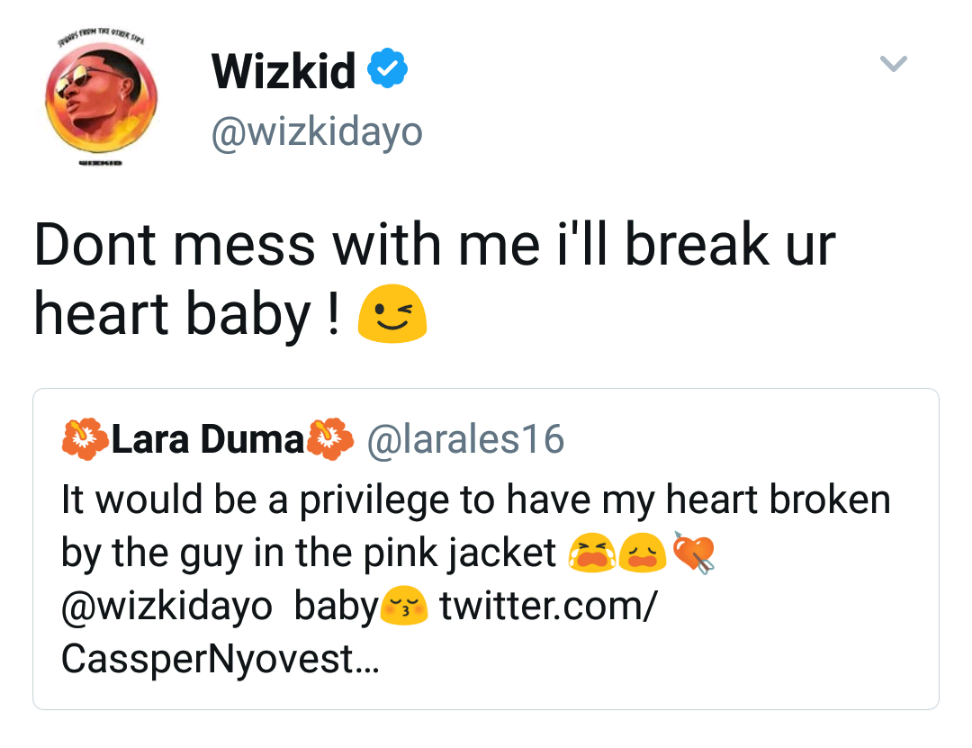The height and width of the screenshot is (748, 972).
Task: Click the loudly crying emoji in quoted tweet
Action: click(x=592, y=553)
